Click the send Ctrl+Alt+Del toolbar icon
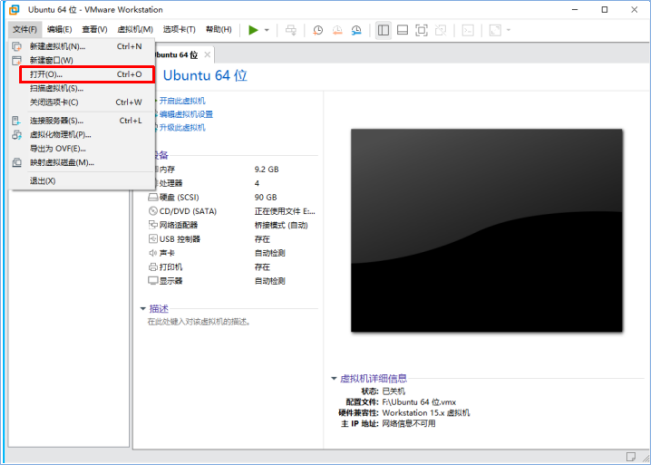 (x=291, y=30)
